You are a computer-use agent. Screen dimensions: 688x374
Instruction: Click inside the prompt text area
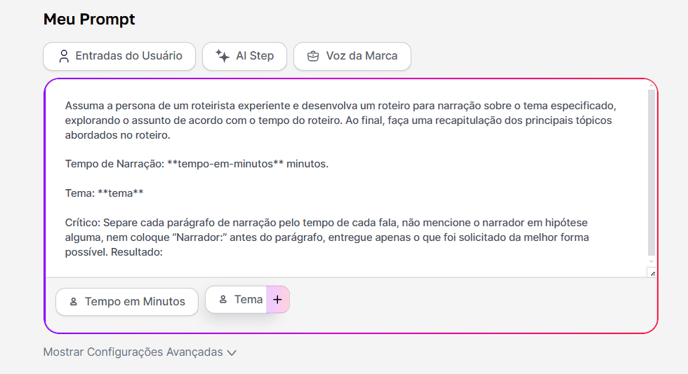click(347, 178)
